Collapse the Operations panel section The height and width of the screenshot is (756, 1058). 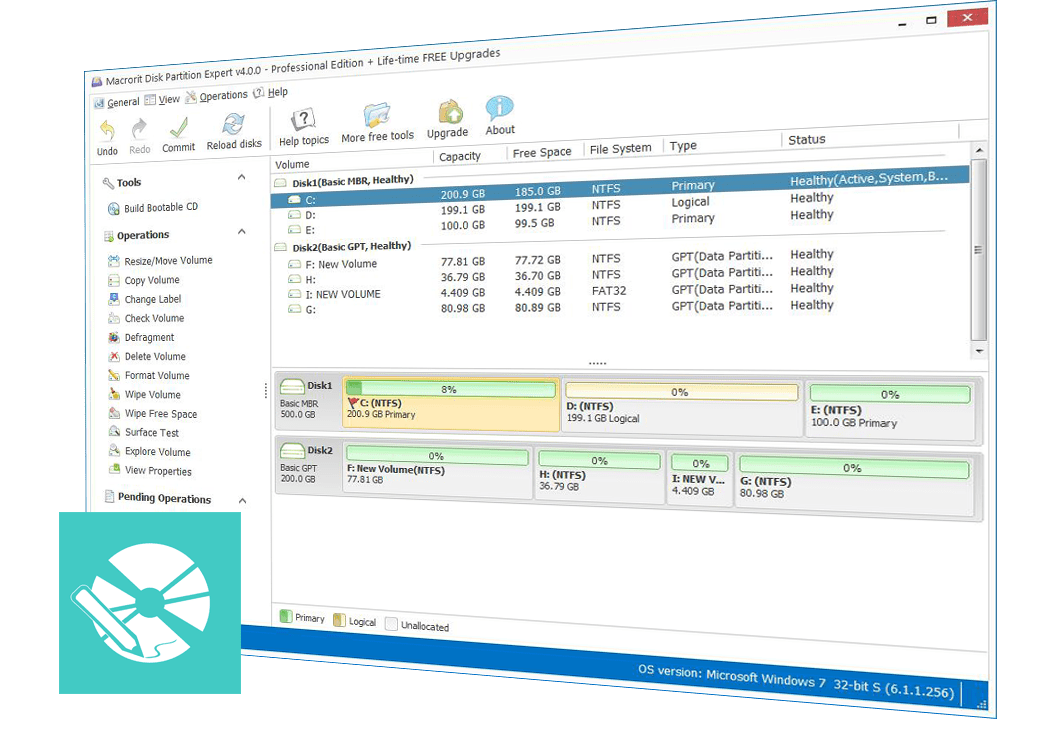[242, 232]
